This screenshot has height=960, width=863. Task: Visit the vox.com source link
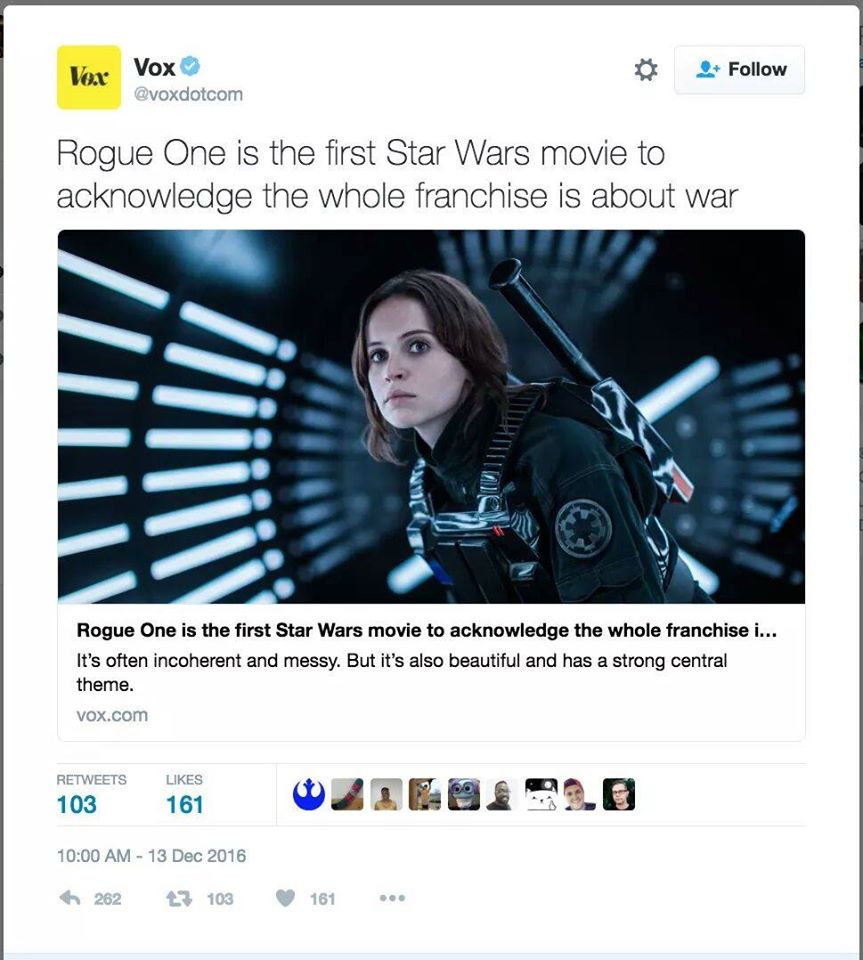112,715
